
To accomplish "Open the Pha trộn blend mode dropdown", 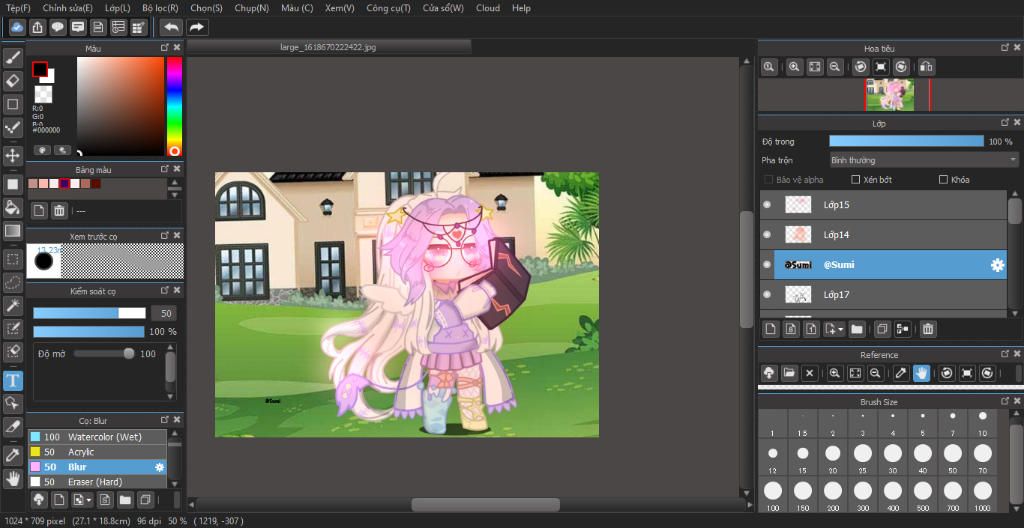I will 923,159.
